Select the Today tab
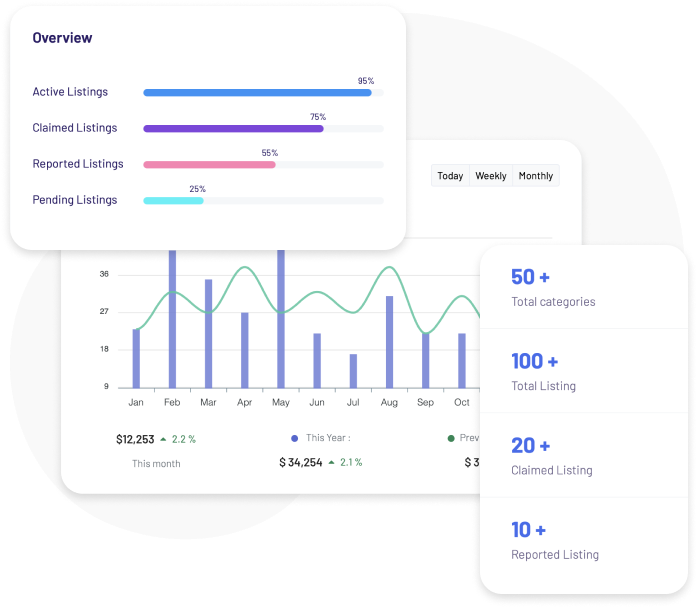The width and height of the screenshot is (698, 608). (x=450, y=176)
